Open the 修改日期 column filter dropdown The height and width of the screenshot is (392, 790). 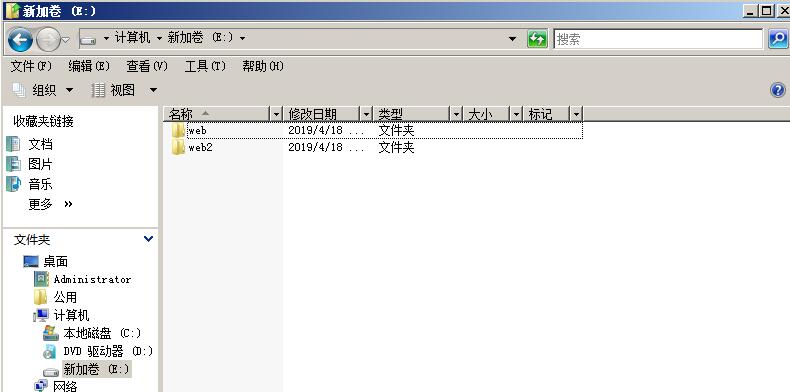(366, 114)
